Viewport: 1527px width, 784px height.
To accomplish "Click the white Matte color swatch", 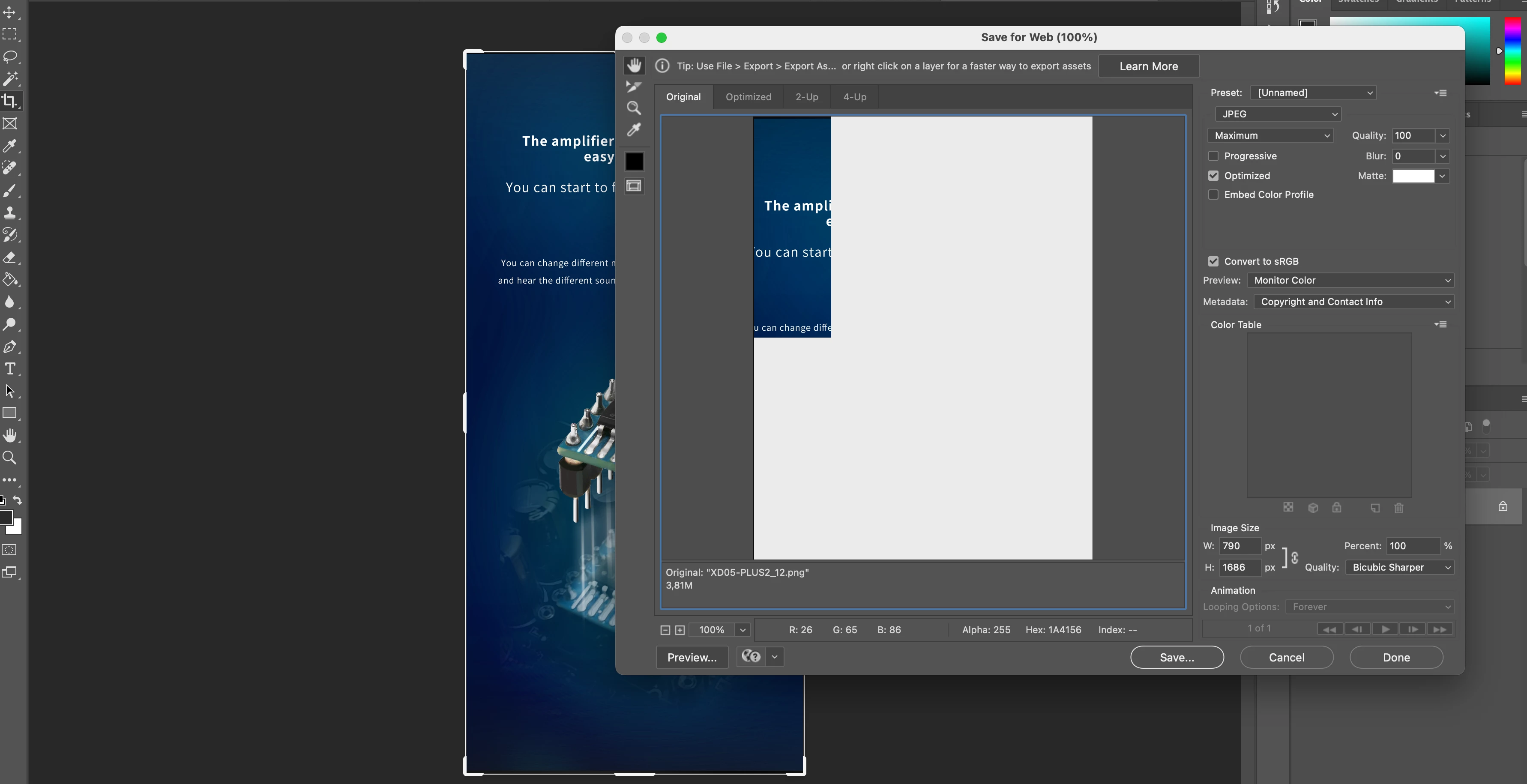I will pos(1413,176).
